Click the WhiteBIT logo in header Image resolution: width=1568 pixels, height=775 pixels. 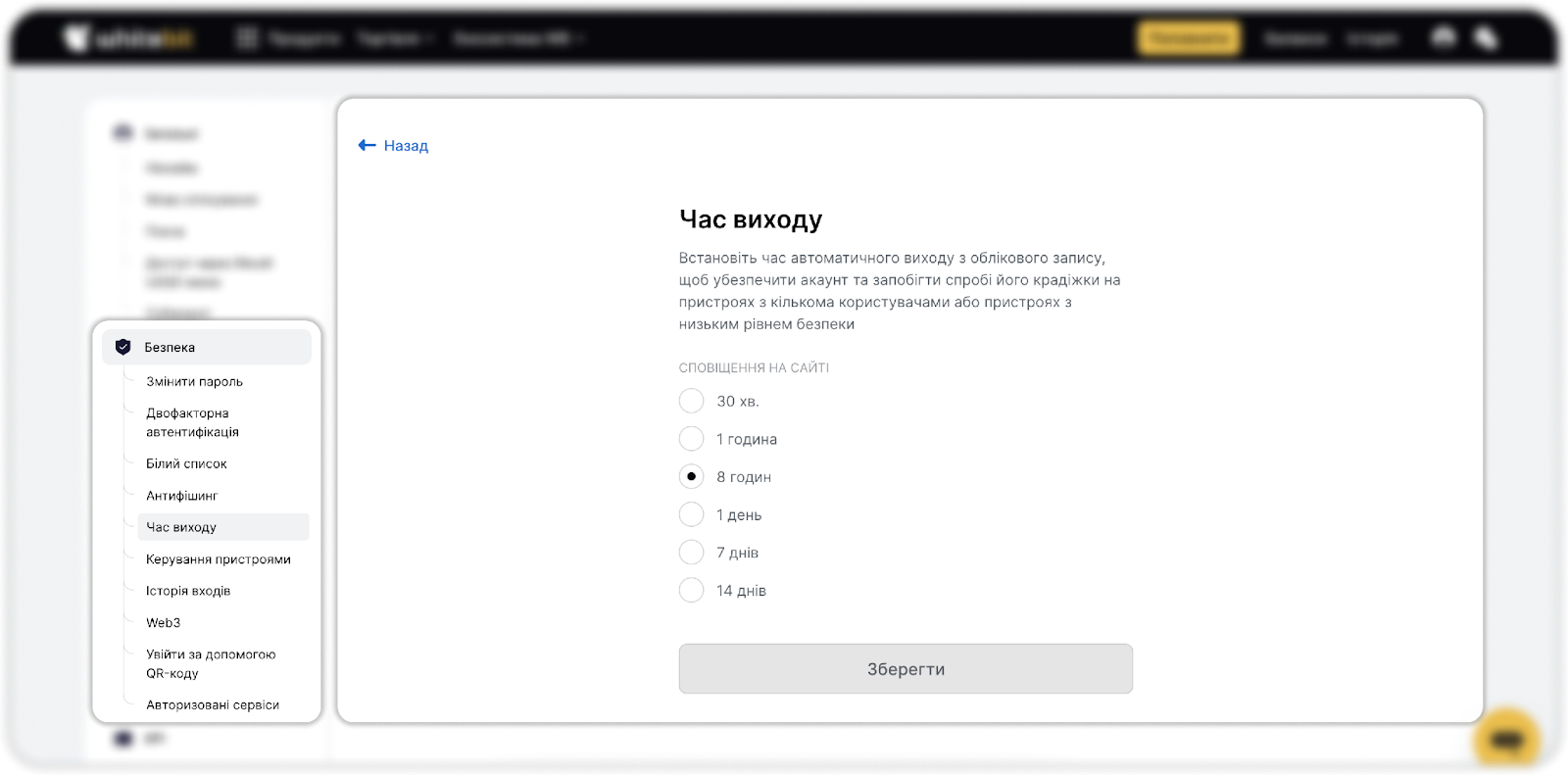128,38
